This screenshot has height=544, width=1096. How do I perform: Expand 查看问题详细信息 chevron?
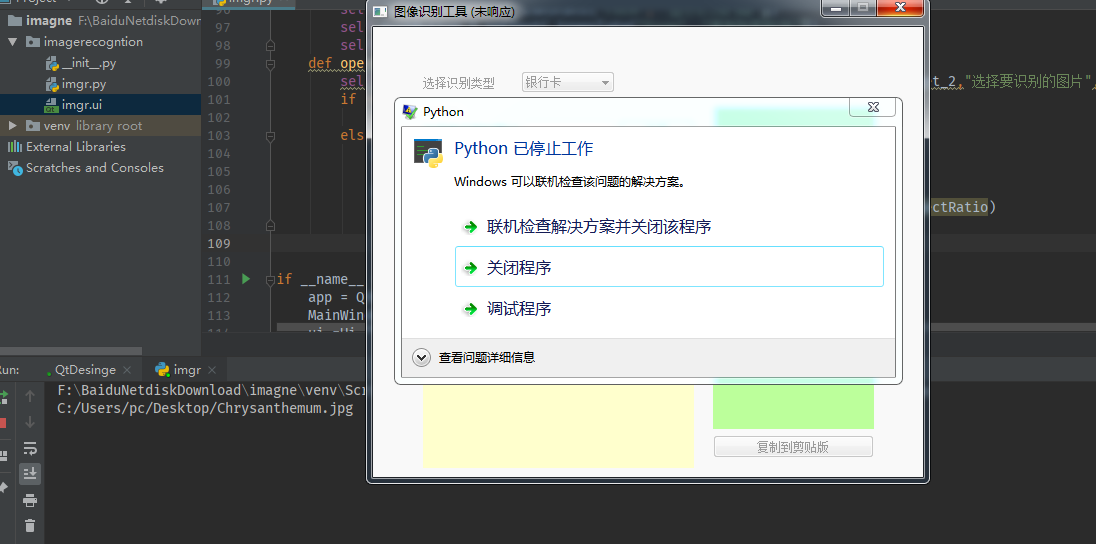tap(421, 357)
